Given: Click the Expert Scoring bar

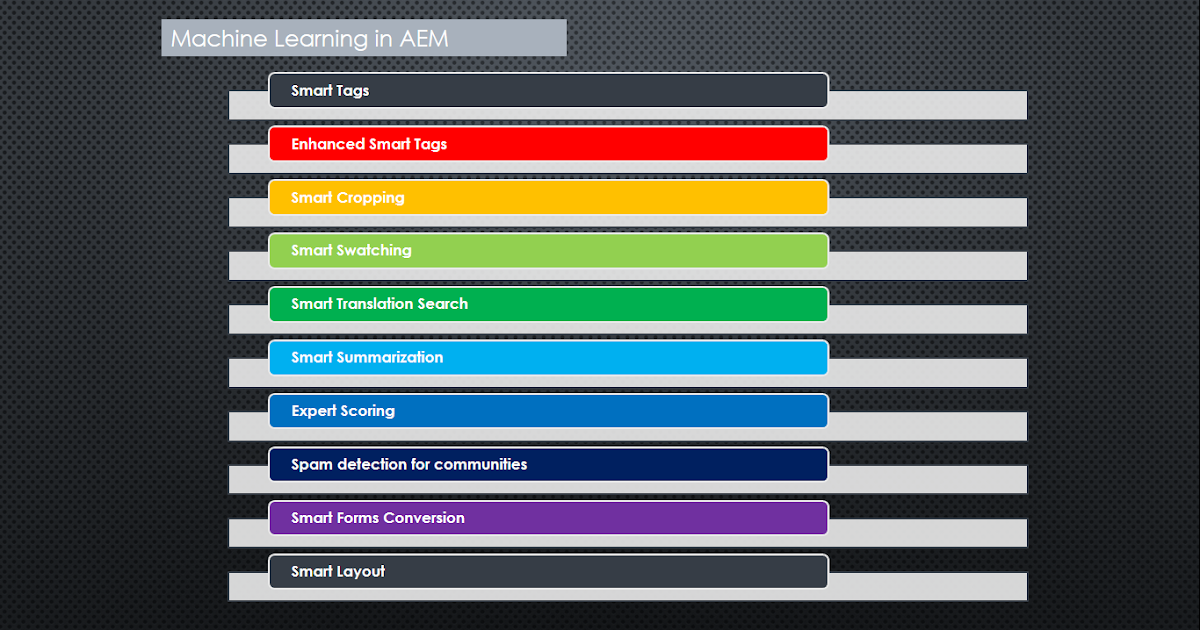Looking at the screenshot, I should click(x=548, y=410).
